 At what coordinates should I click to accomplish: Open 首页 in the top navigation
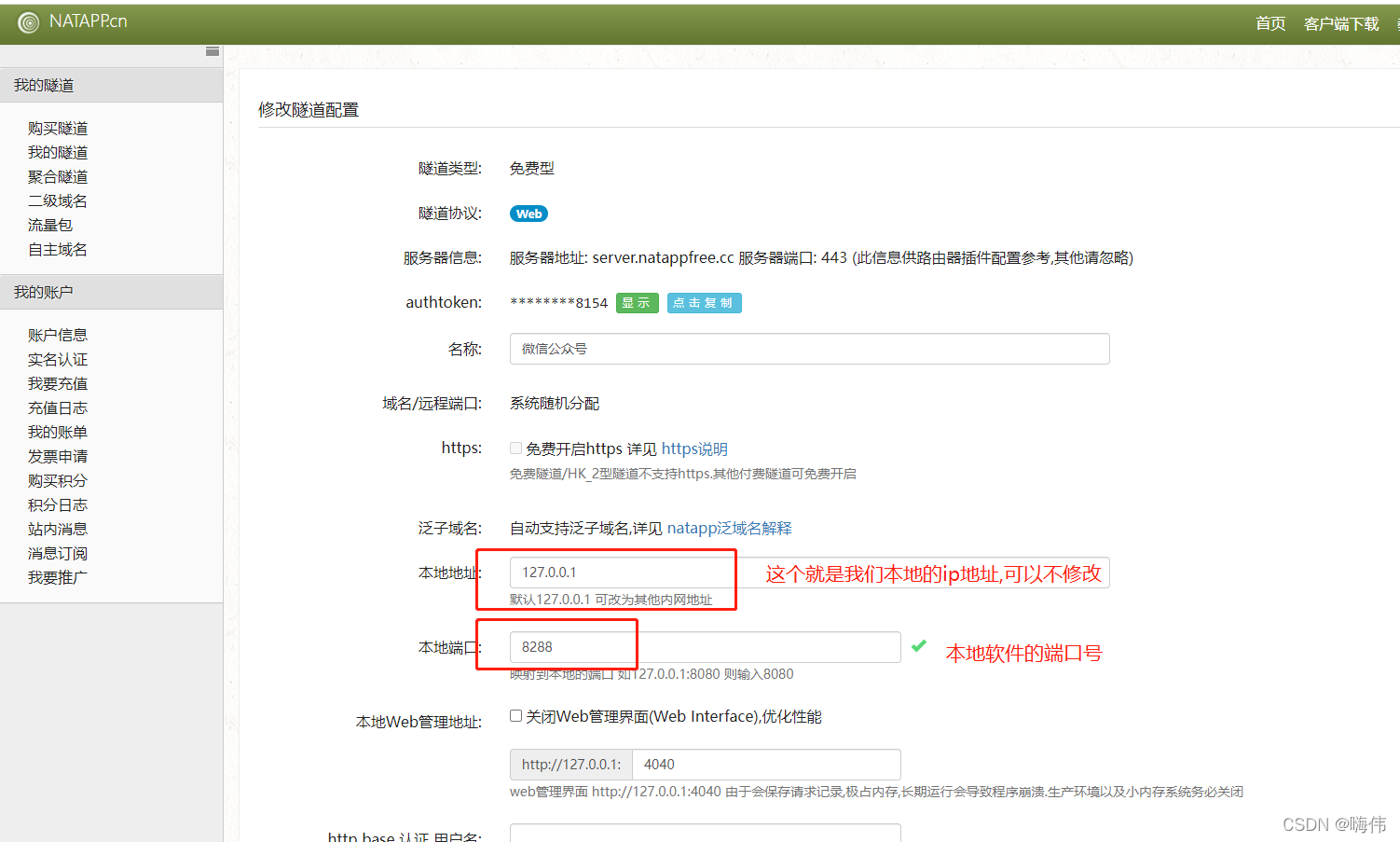pyautogui.click(x=1270, y=23)
